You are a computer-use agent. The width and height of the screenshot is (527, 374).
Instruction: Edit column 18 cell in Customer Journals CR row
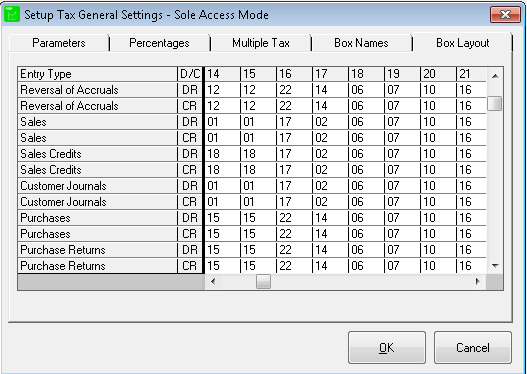tap(366, 202)
